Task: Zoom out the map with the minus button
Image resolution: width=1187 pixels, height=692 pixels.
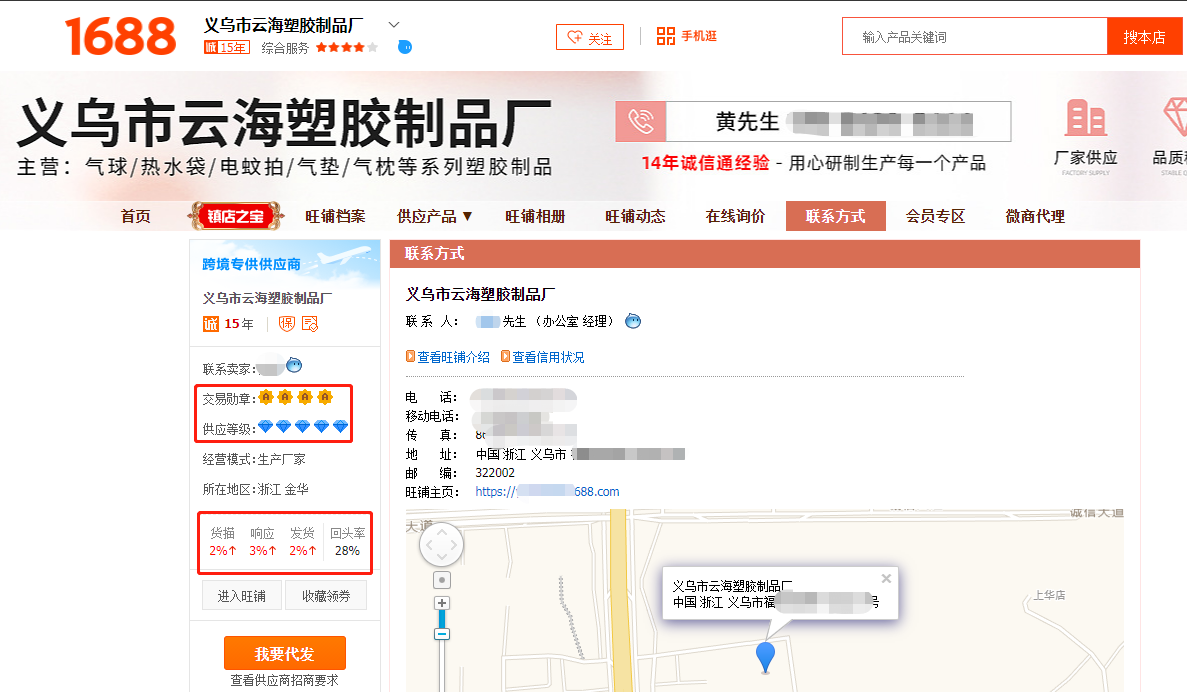Action: pos(442,634)
